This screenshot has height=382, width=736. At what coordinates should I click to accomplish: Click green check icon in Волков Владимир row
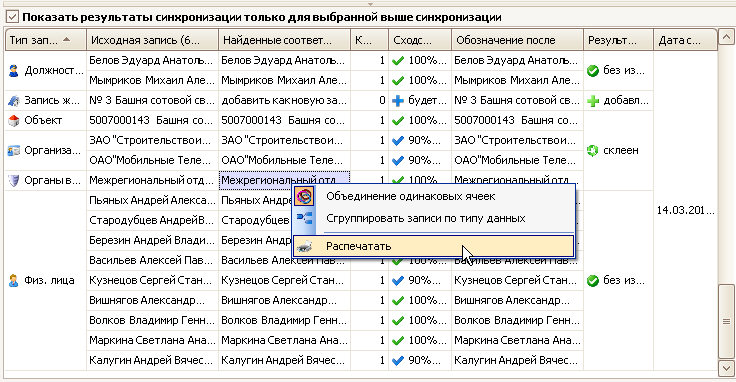point(398,321)
